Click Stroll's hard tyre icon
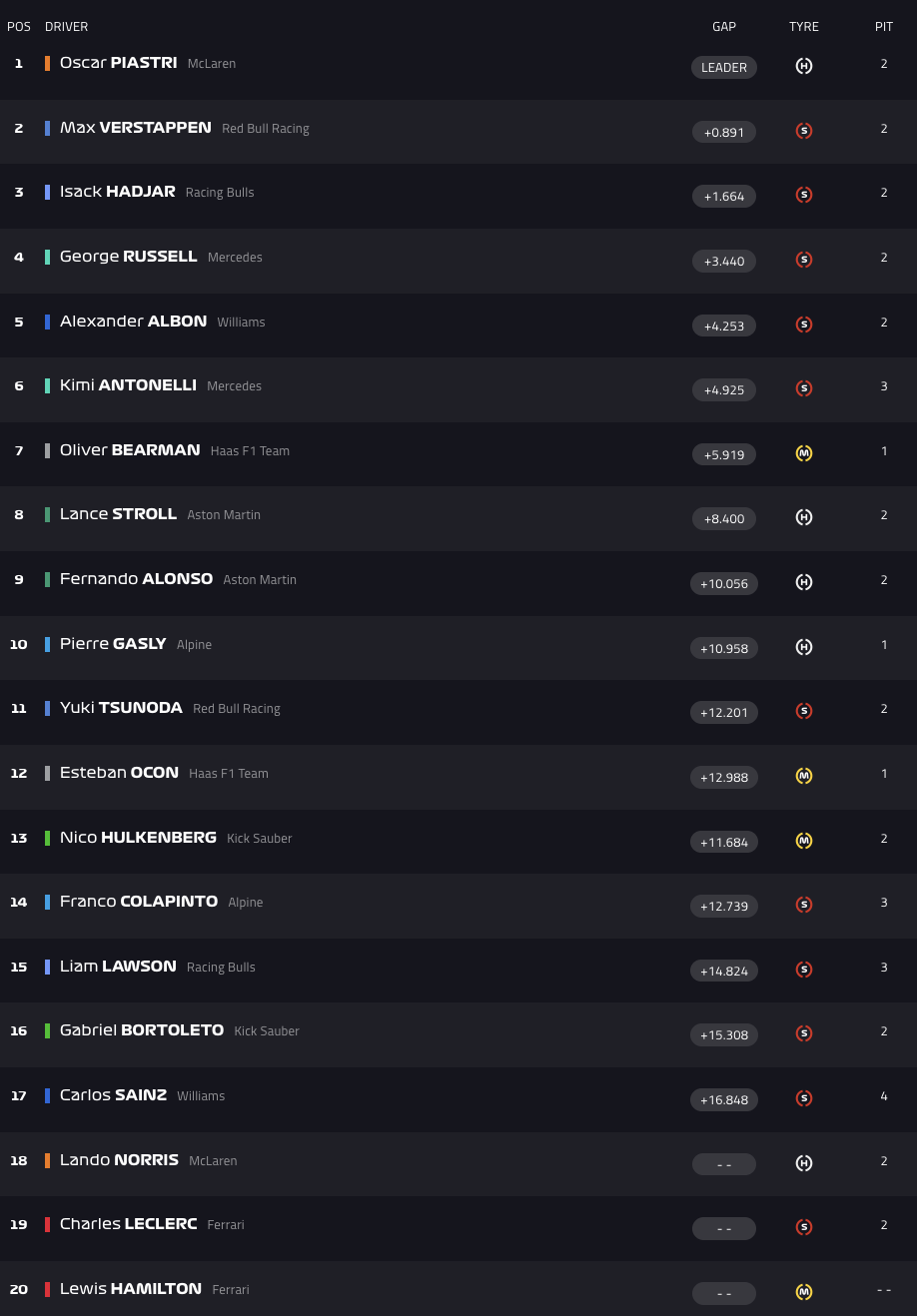917x1316 pixels. pos(803,517)
